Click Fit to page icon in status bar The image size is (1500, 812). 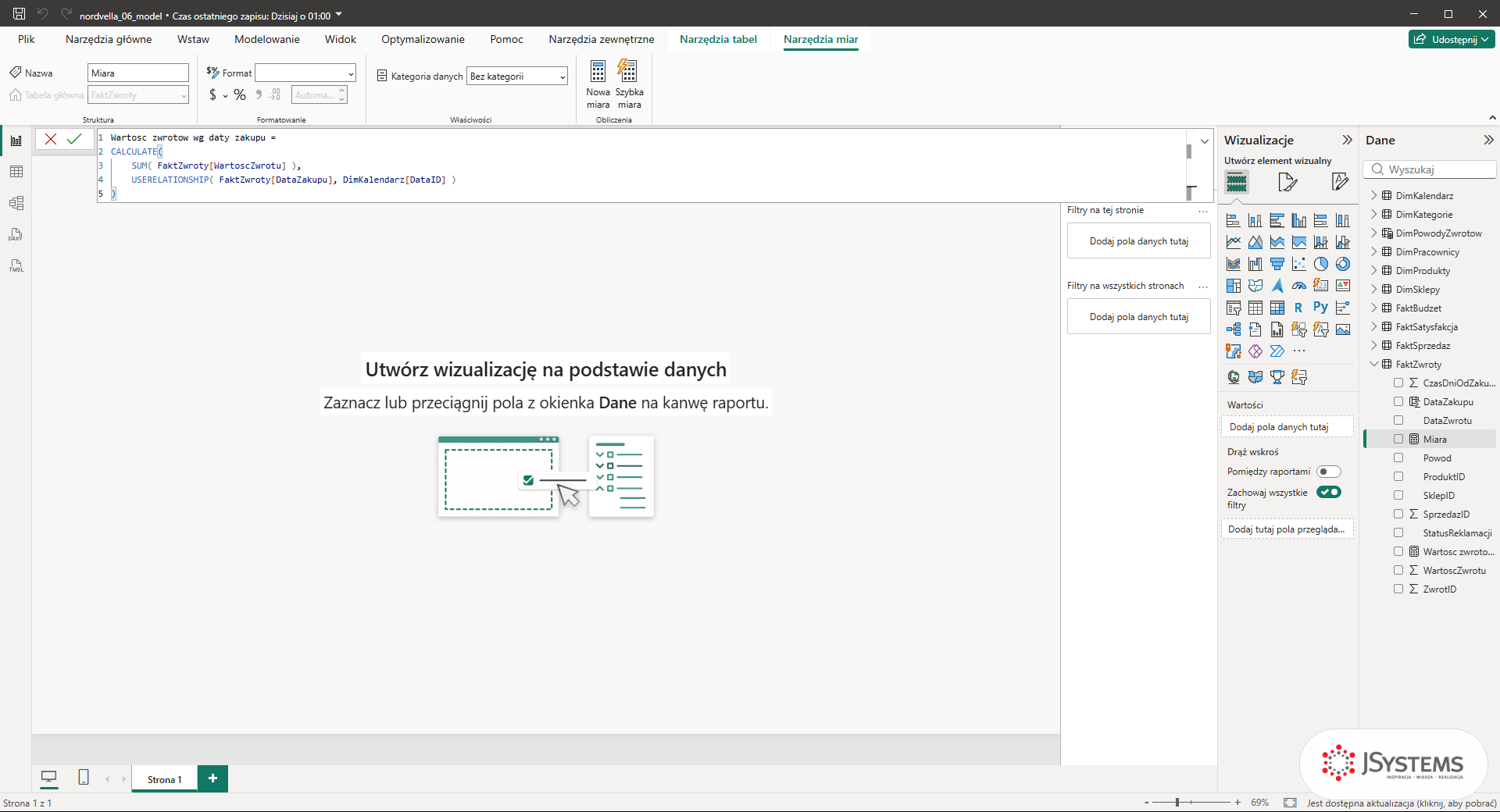click(1290, 803)
